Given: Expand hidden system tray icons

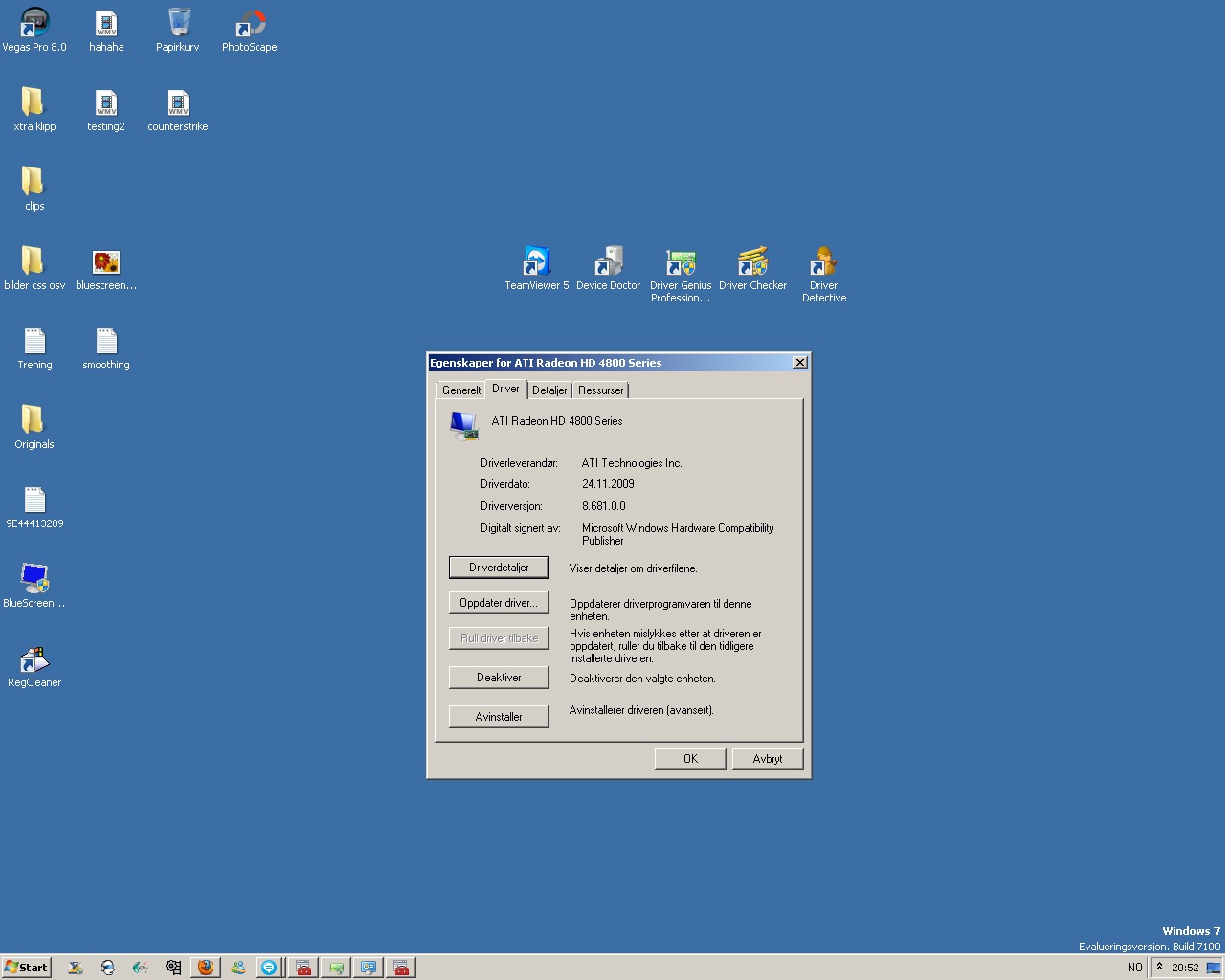Looking at the screenshot, I should pyautogui.click(x=1160, y=968).
